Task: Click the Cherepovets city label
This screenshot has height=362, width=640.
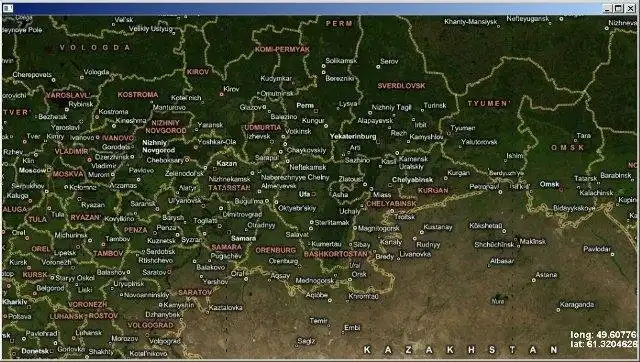Action: point(32,75)
